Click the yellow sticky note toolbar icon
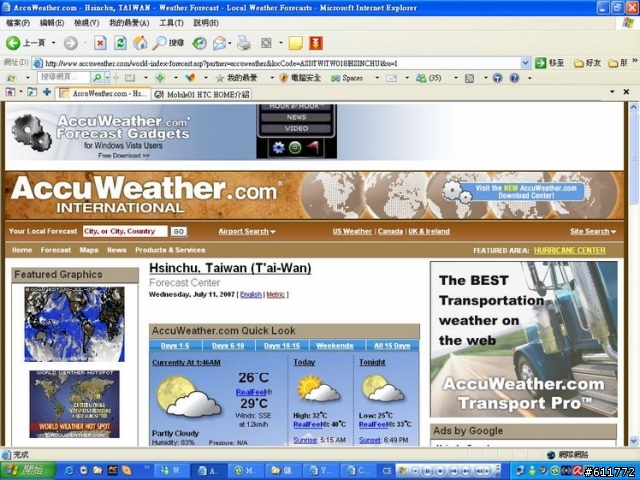Screen dimensions: 640x480 click(295, 43)
